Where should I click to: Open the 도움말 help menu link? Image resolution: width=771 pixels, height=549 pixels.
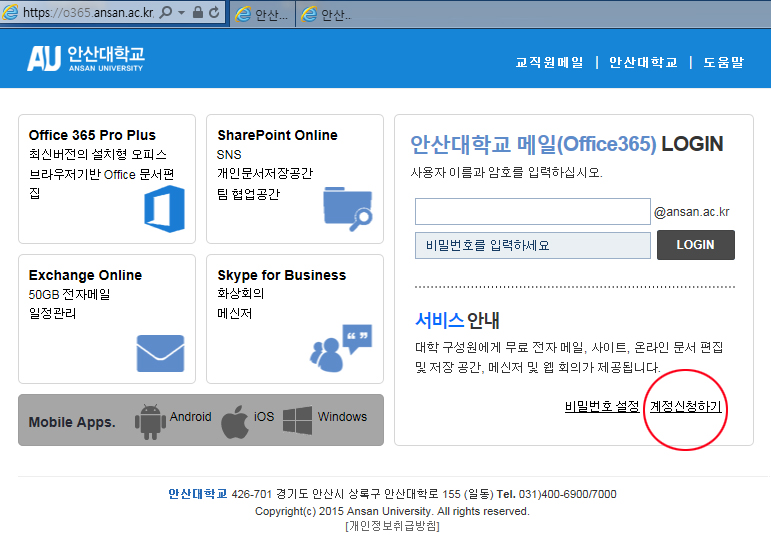[x=723, y=62]
